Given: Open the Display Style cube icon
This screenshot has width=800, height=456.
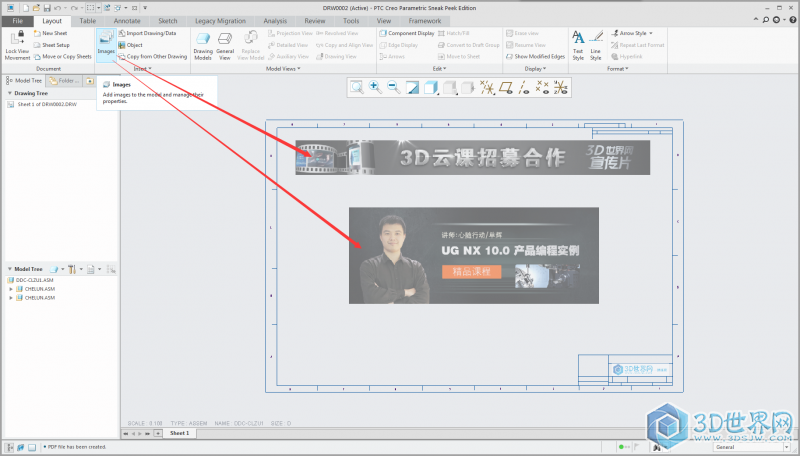Looking at the screenshot, I should coord(431,88).
